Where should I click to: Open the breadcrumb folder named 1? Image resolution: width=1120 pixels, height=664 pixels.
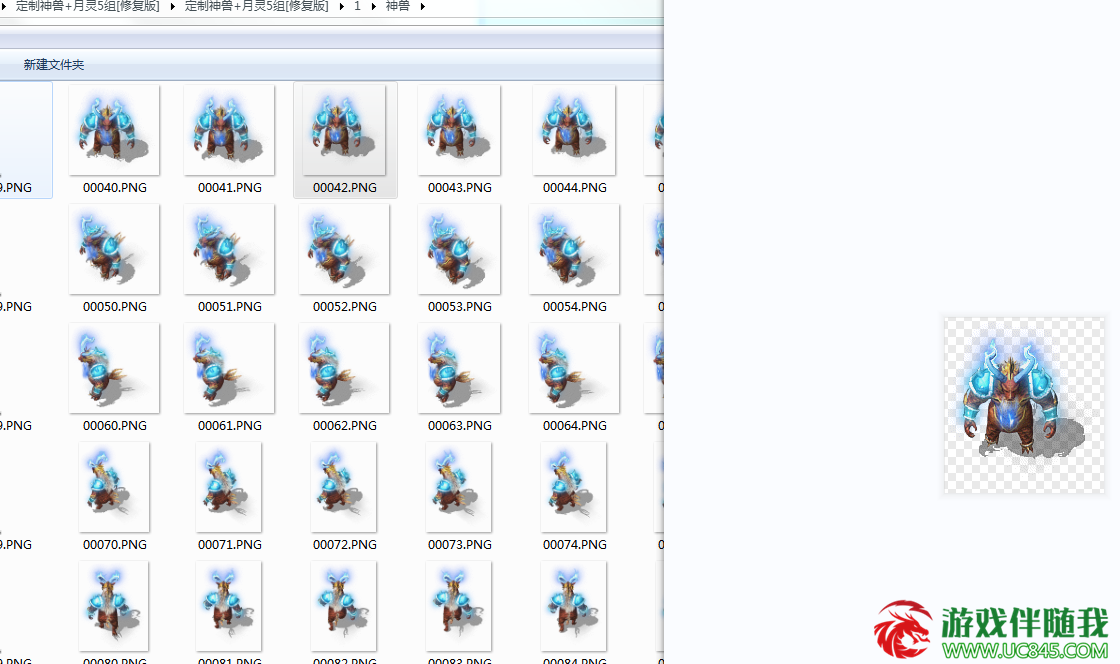[357, 6]
